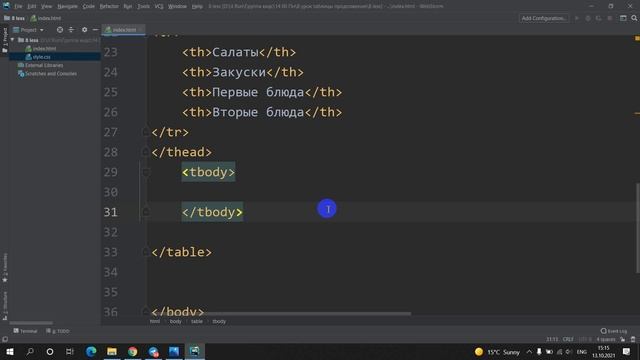Click the html breadcrumb below editor

155,322
